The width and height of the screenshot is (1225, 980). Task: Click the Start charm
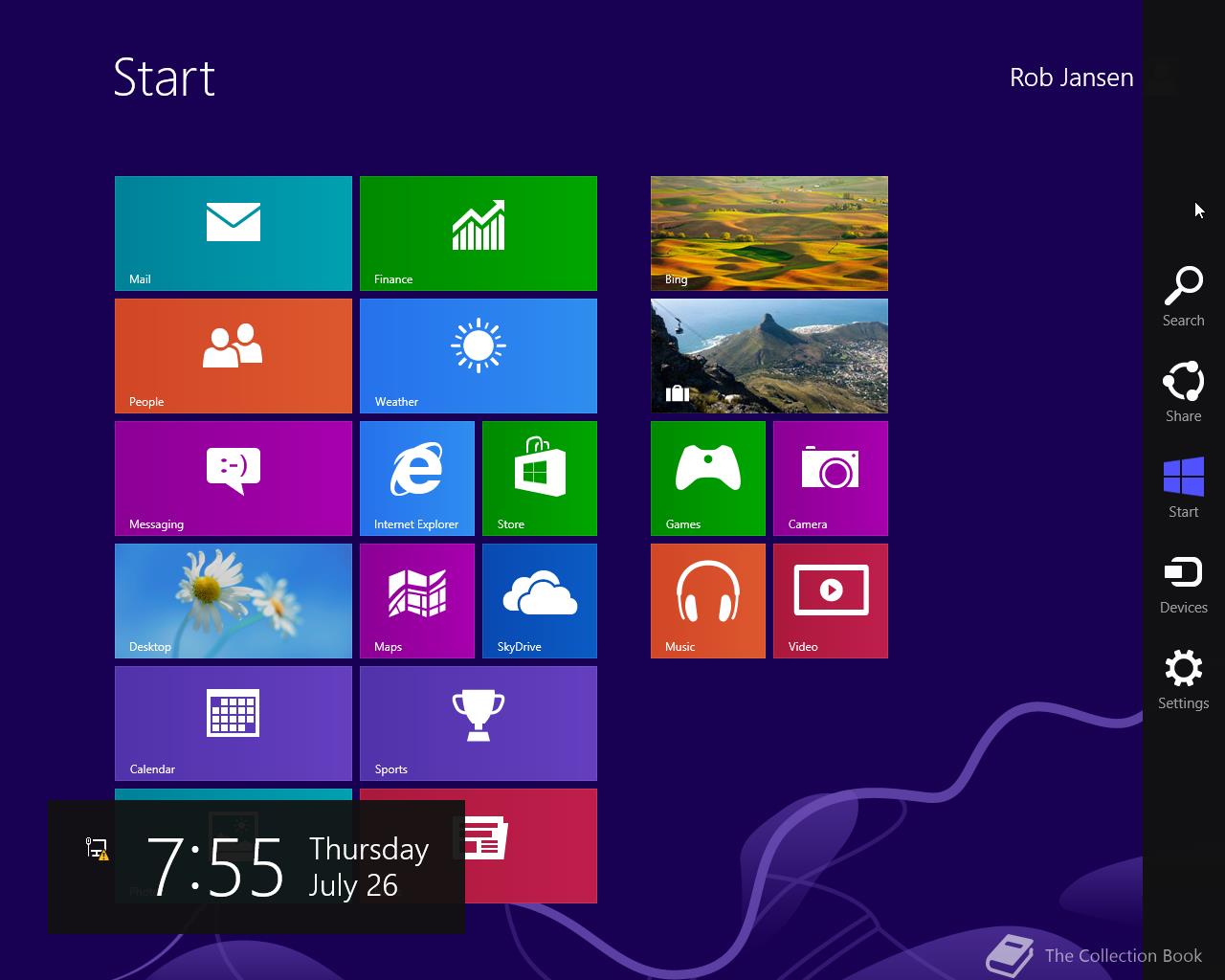(1184, 488)
